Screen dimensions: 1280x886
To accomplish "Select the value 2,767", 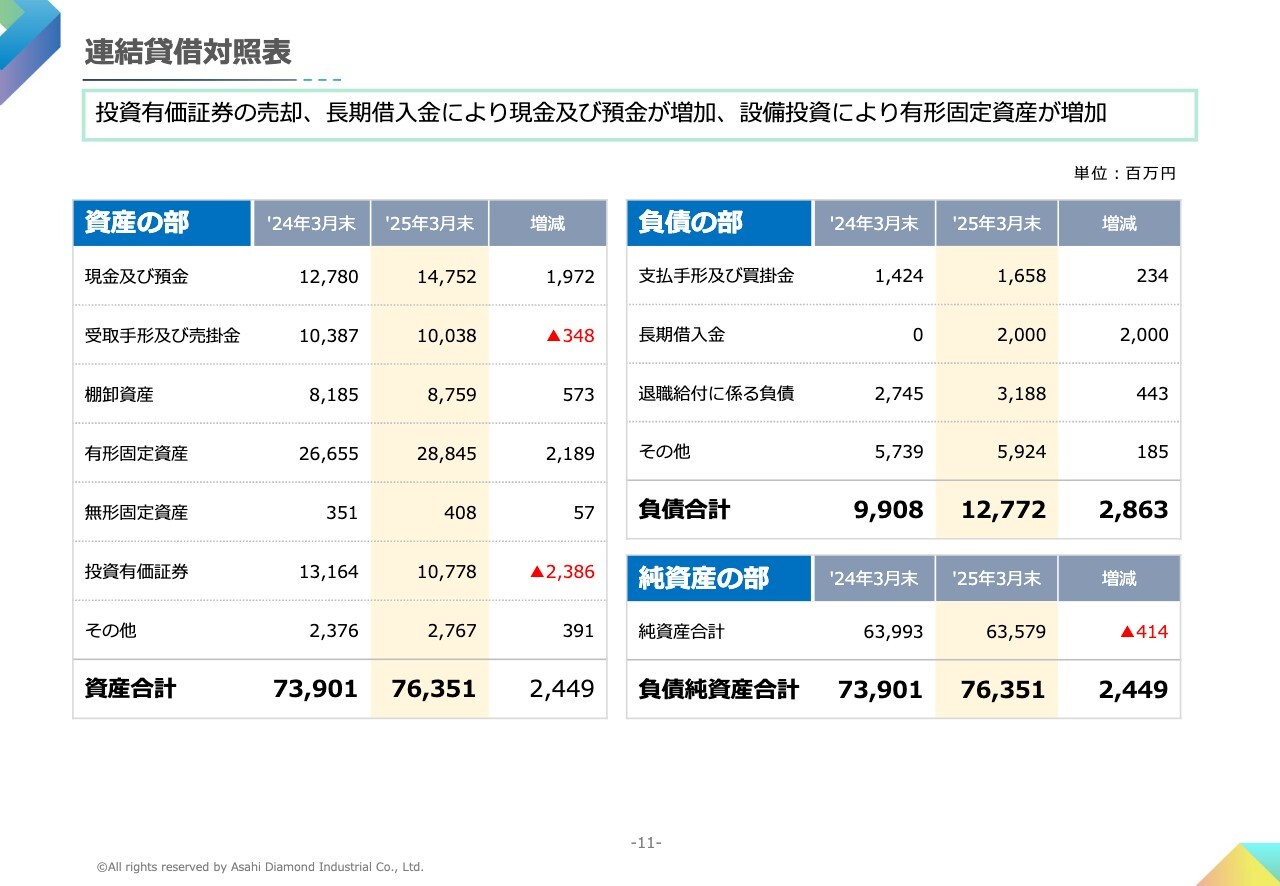I will [452, 631].
